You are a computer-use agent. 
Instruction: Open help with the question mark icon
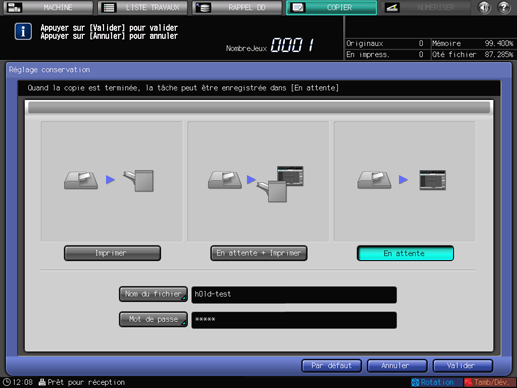[504, 7]
